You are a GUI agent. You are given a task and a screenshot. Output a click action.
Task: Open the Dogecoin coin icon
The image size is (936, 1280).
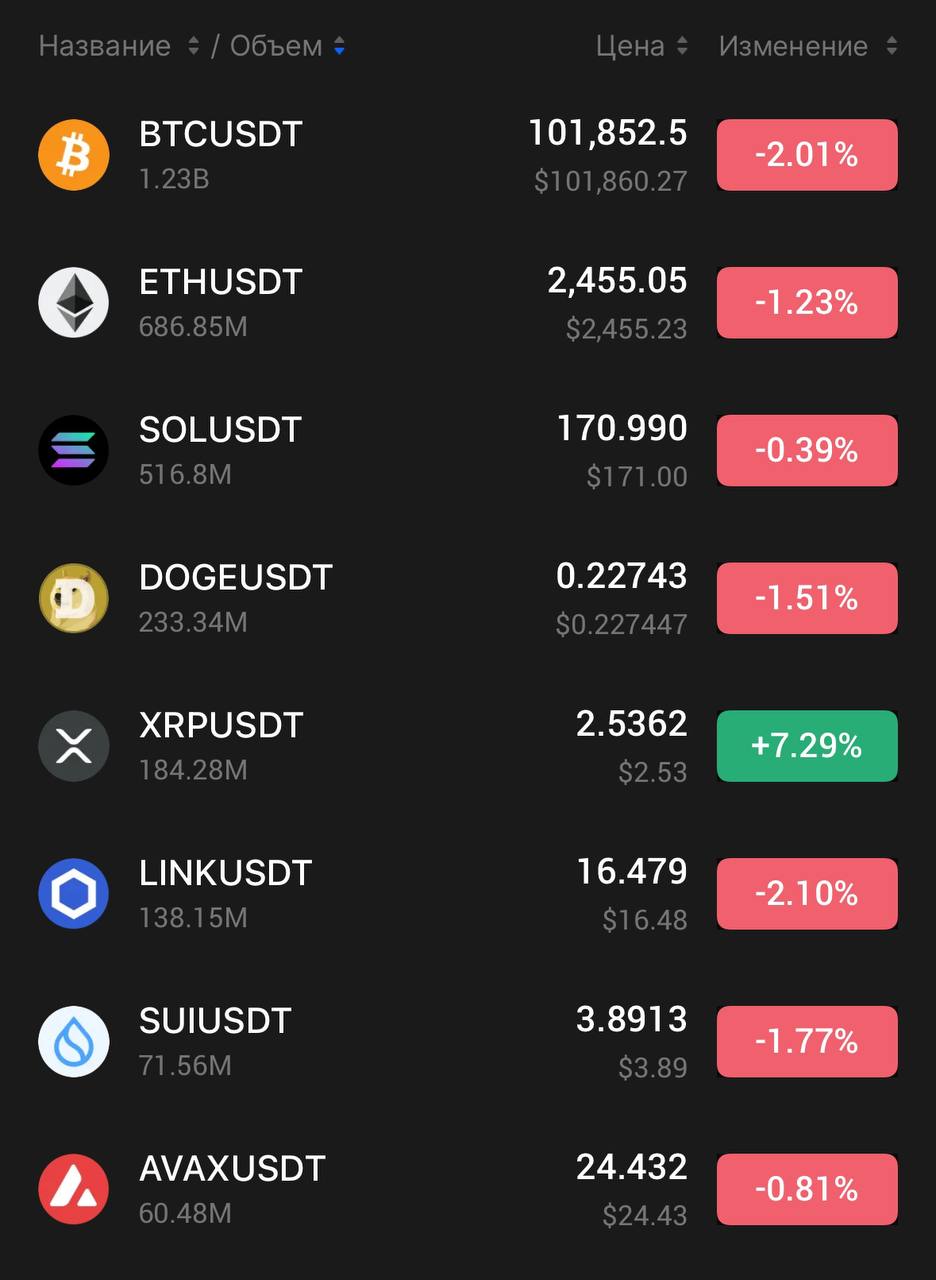pos(73,598)
